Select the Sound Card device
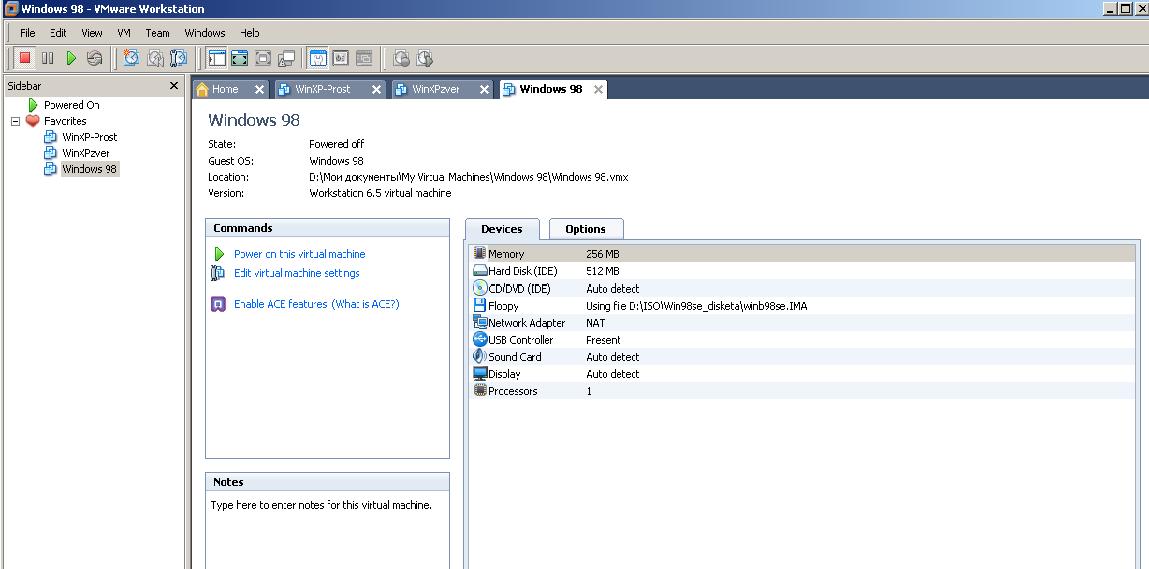 802,357
